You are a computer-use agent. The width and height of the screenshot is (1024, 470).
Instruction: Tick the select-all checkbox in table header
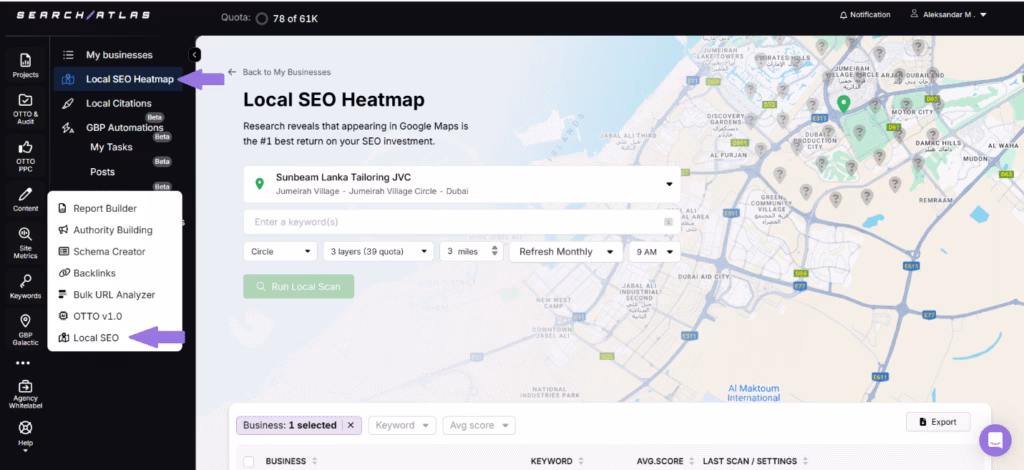pos(248,461)
